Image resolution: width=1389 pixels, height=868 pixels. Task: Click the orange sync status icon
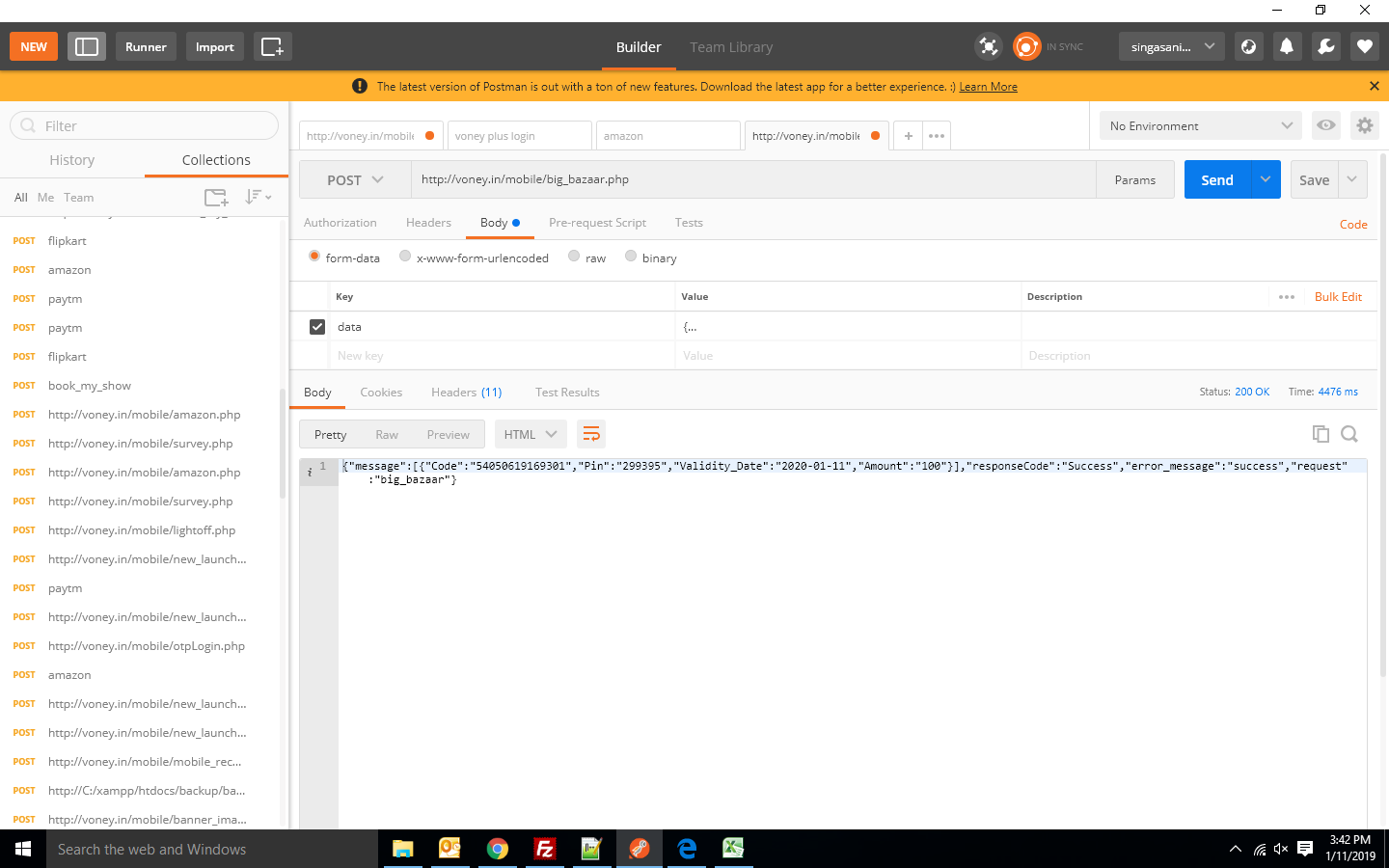point(1027,46)
